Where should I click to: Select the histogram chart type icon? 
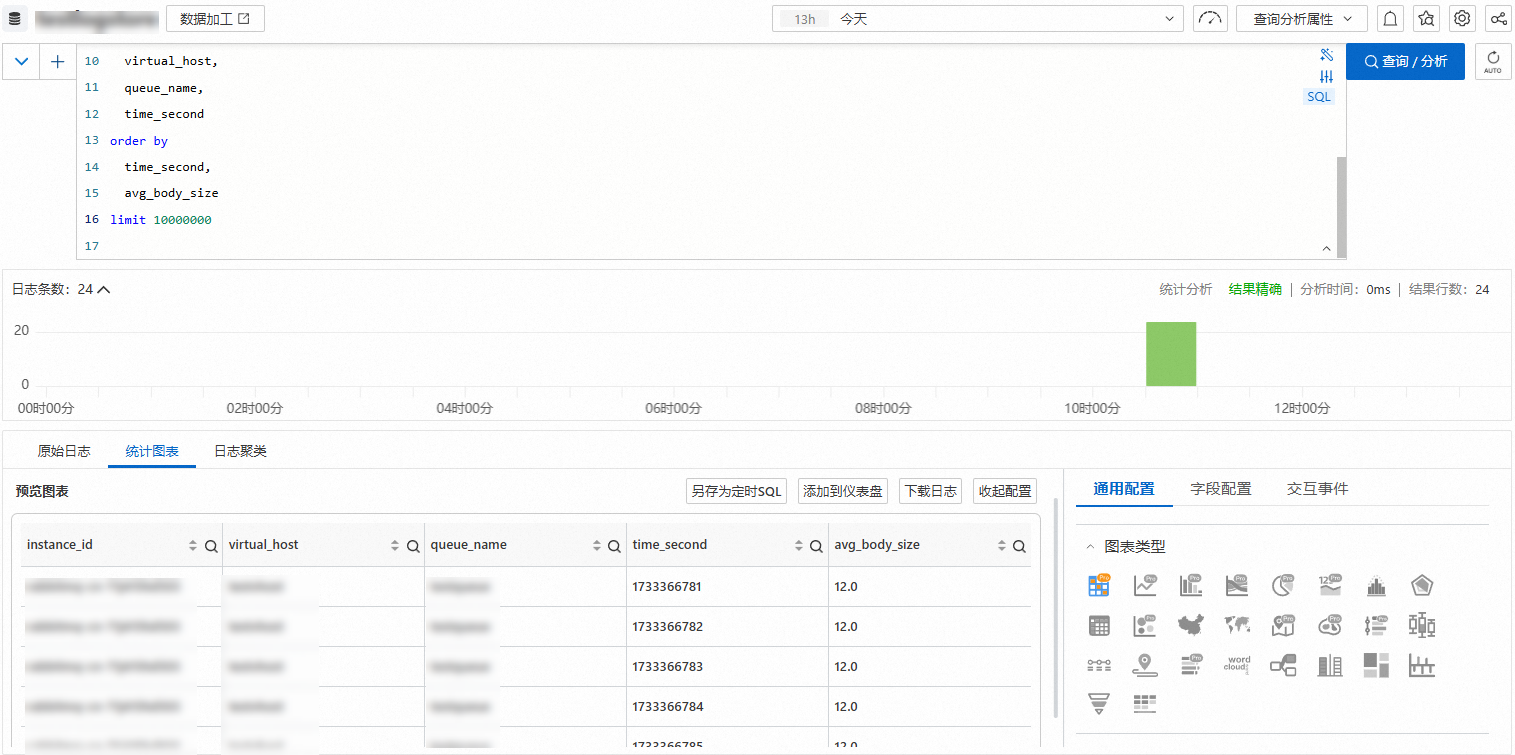(1376, 587)
